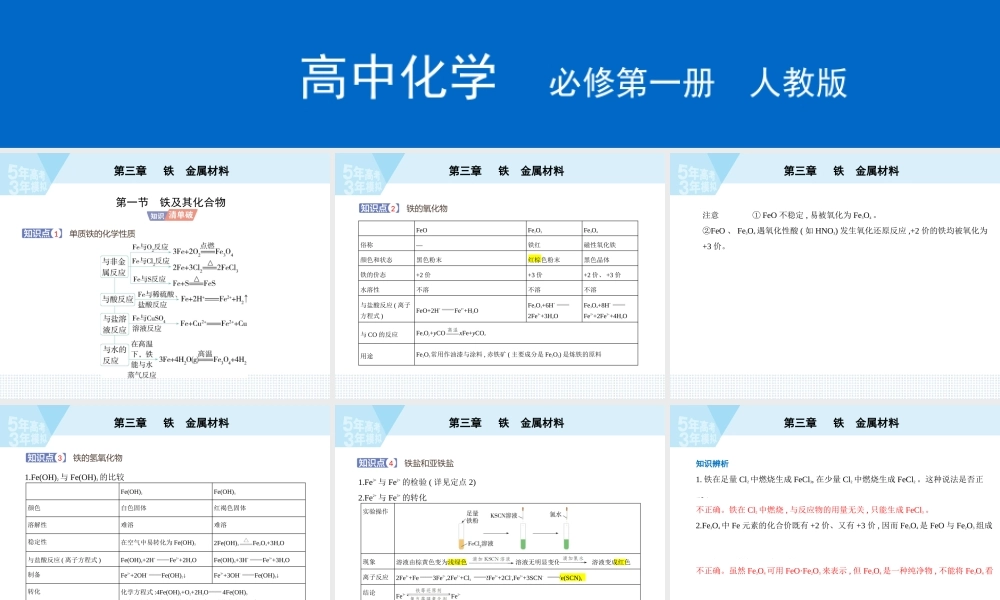The image size is (1000, 600).
Task: Click the 实验操作 row label
Action: [x=375, y=511]
